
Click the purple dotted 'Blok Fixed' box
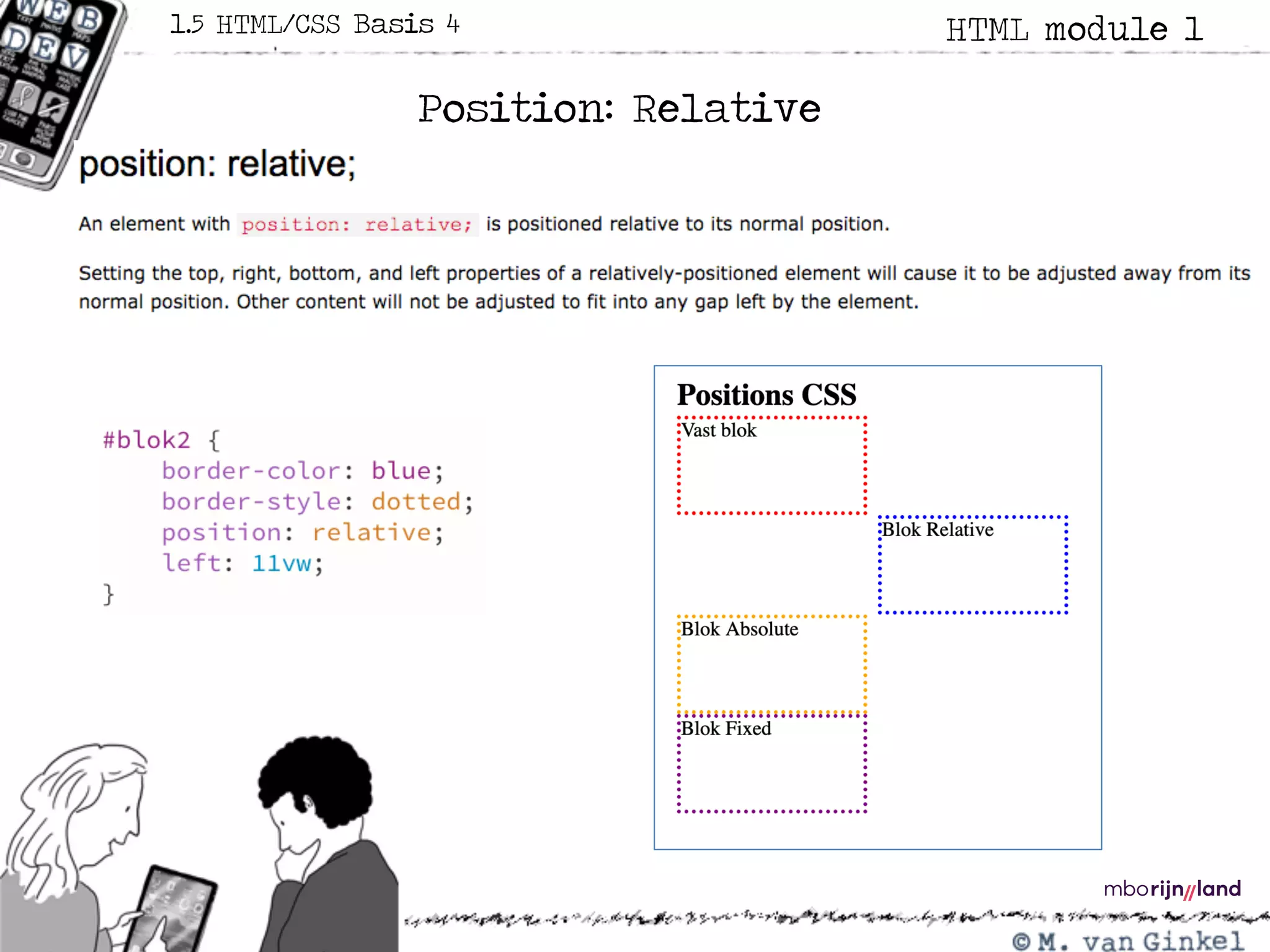[x=771, y=764]
